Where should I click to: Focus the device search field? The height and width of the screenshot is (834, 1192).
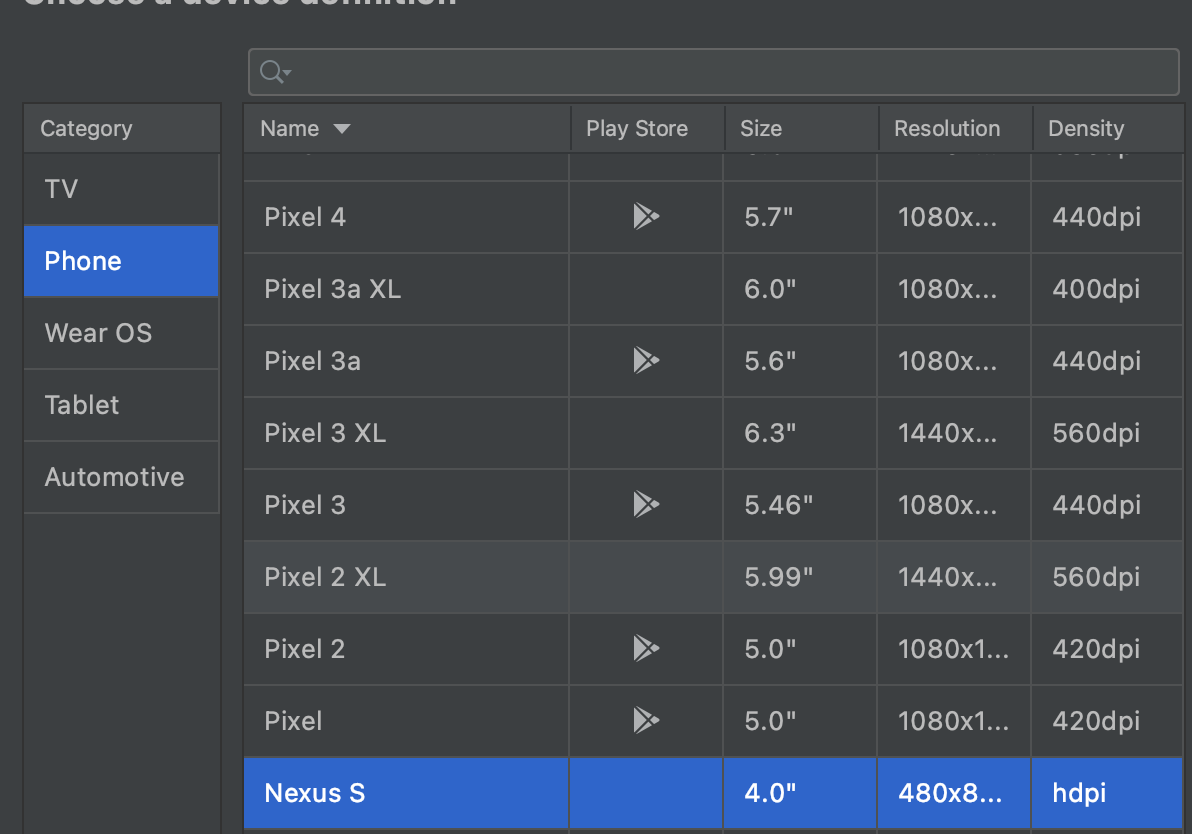714,72
